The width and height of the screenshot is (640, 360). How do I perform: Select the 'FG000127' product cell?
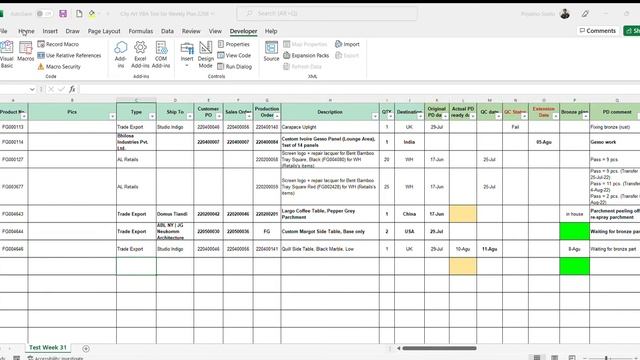pyautogui.click(x=14, y=160)
